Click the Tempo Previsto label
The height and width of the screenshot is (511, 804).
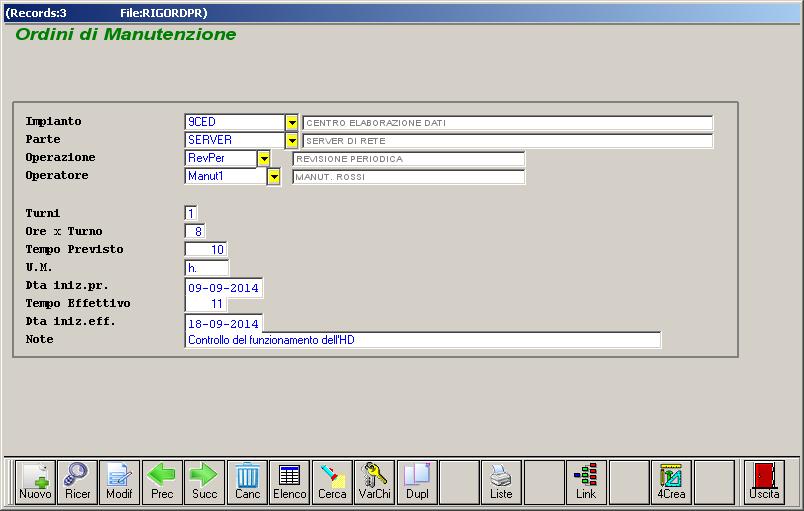tap(74, 250)
